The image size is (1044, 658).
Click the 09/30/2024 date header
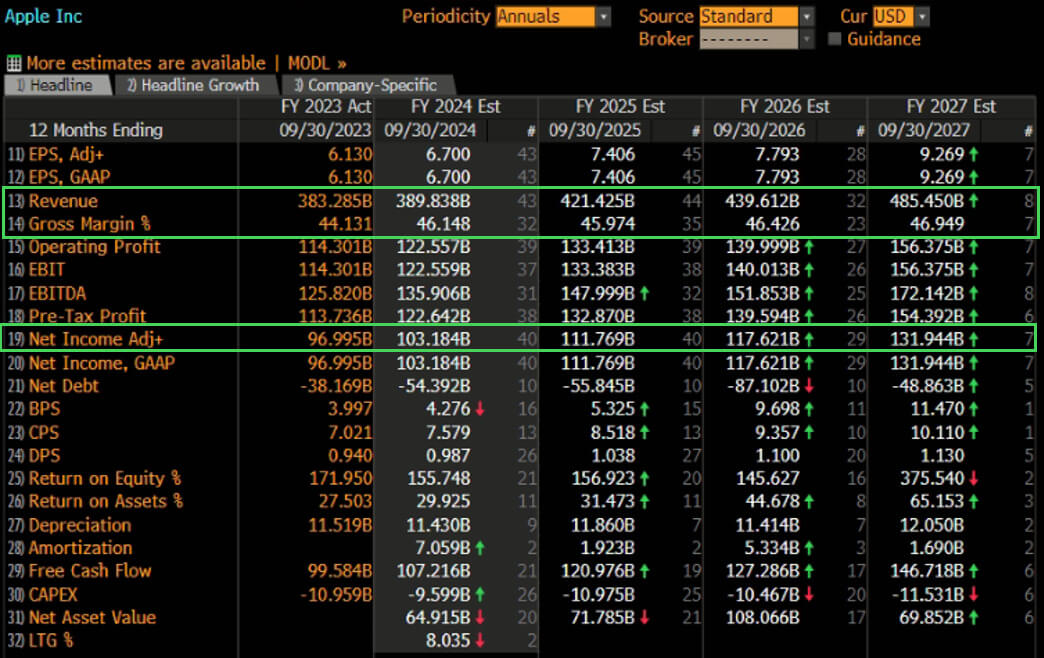[430, 130]
